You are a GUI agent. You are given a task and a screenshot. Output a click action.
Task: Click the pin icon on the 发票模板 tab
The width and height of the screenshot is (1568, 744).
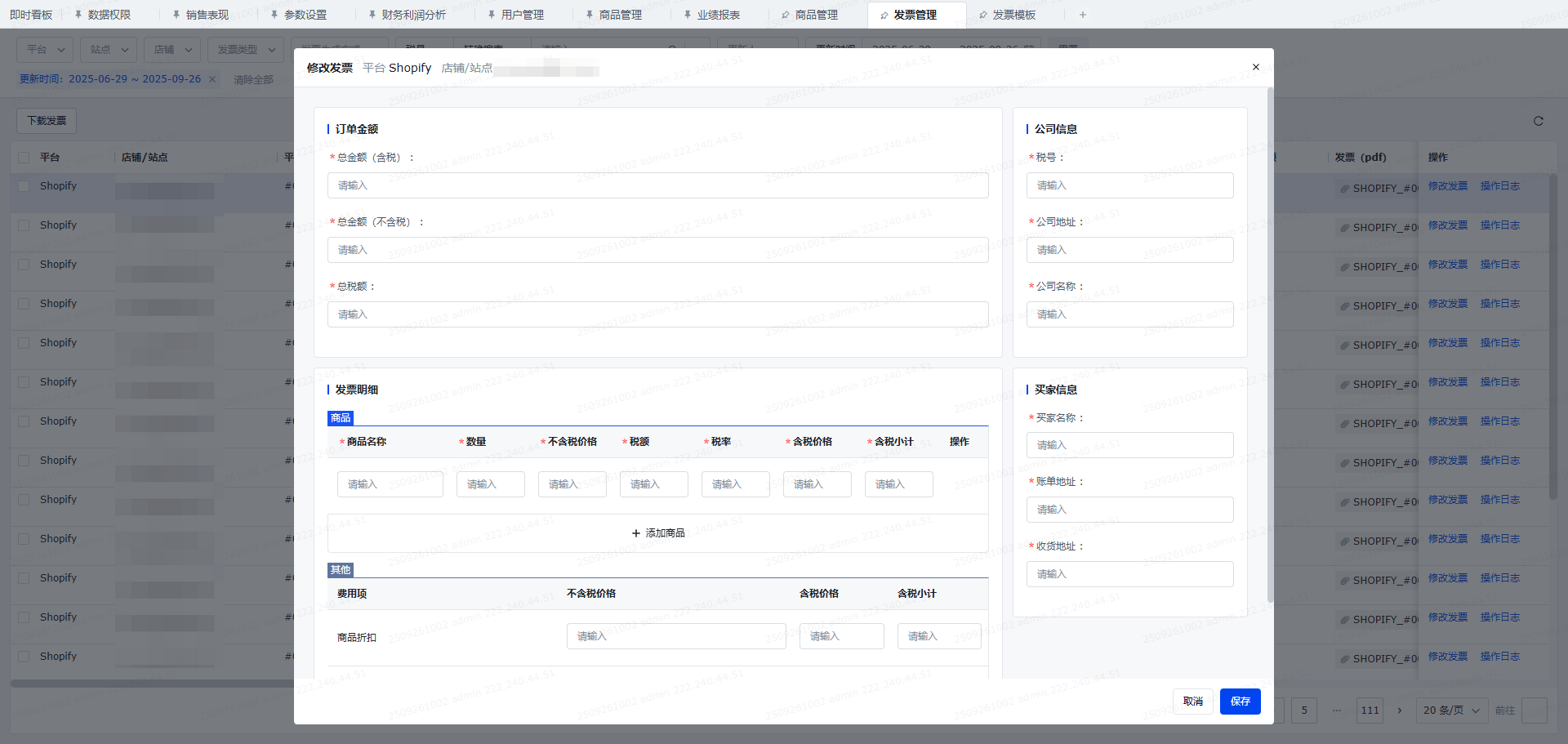[x=982, y=15]
